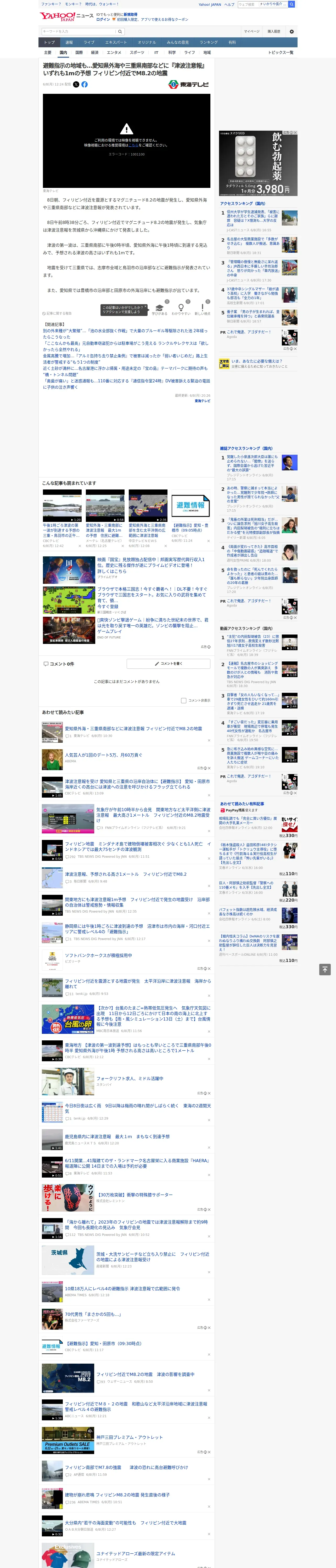Toggle the コメント非表示 checkbox

click(183, 701)
